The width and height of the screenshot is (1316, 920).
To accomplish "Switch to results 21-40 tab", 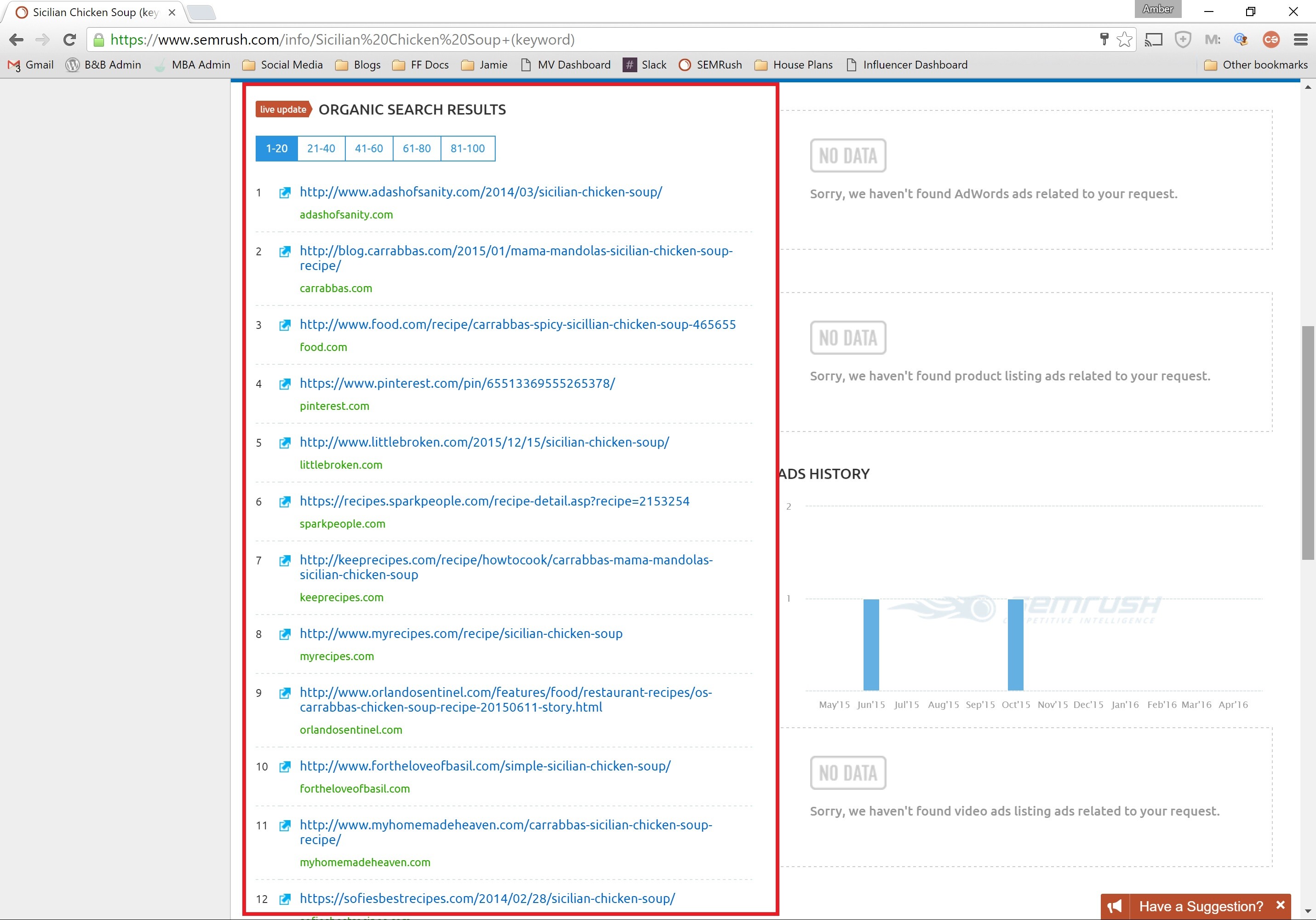I will [321, 149].
